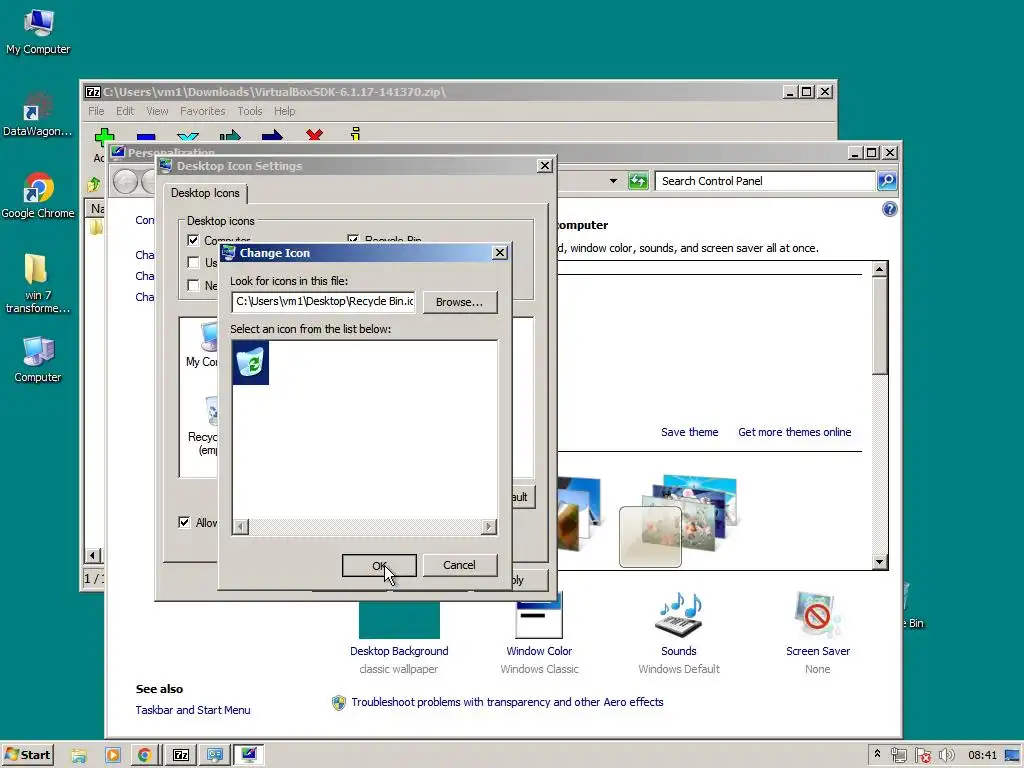Click the volume speaker tray icon
Image resolution: width=1024 pixels, height=768 pixels.
(x=945, y=756)
